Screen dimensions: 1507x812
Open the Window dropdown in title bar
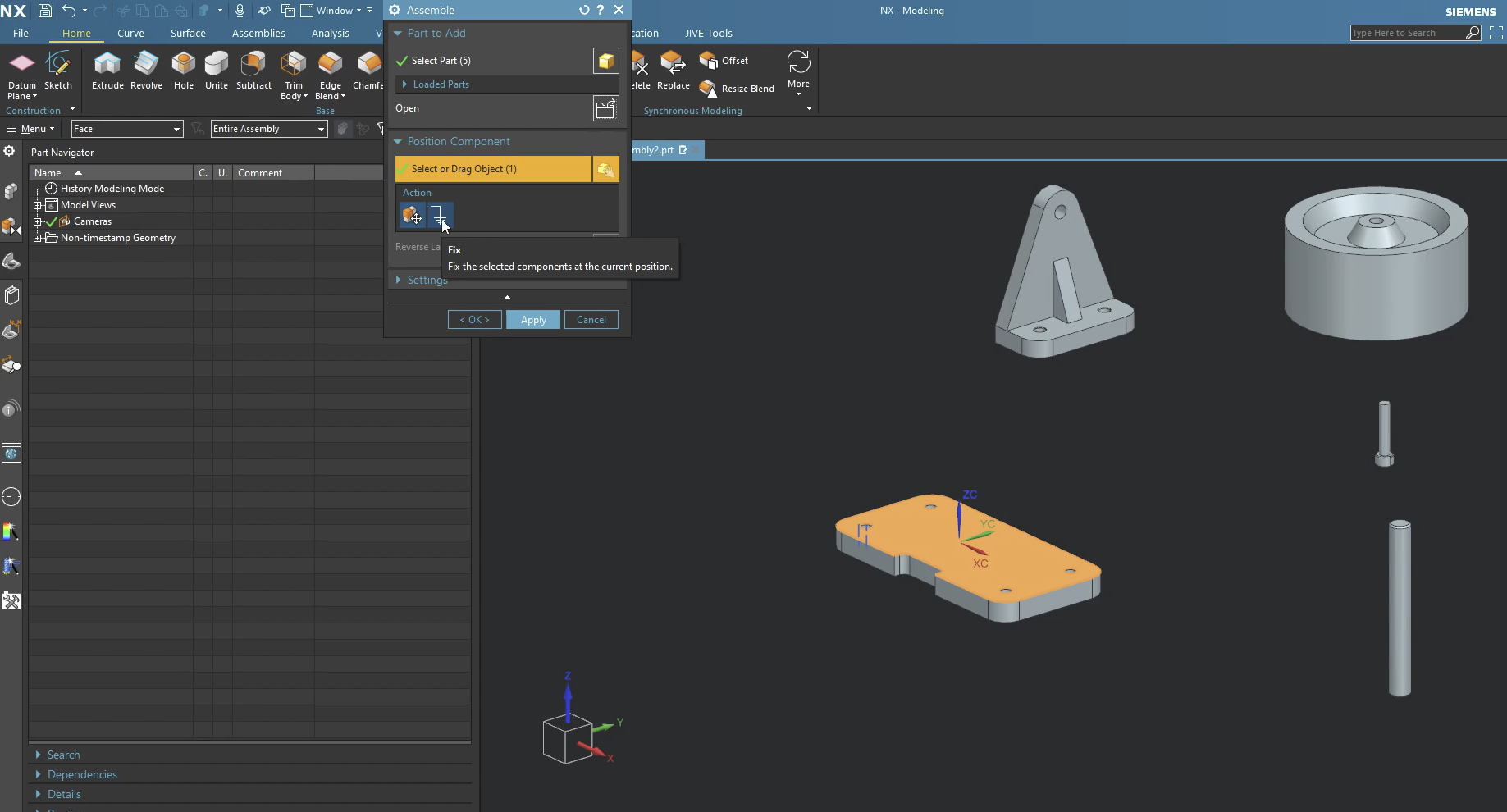click(x=331, y=11)
